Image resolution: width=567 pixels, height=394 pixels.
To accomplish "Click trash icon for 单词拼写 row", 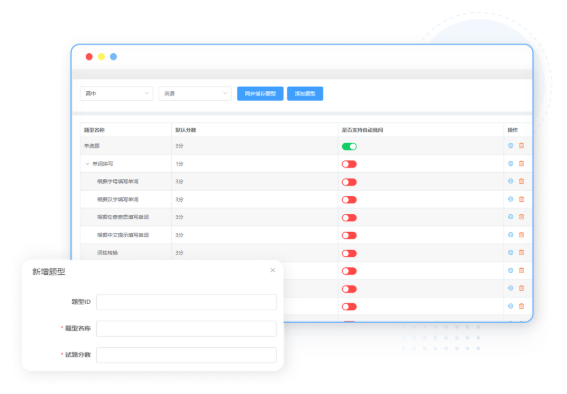I will [x=521, y=163].
